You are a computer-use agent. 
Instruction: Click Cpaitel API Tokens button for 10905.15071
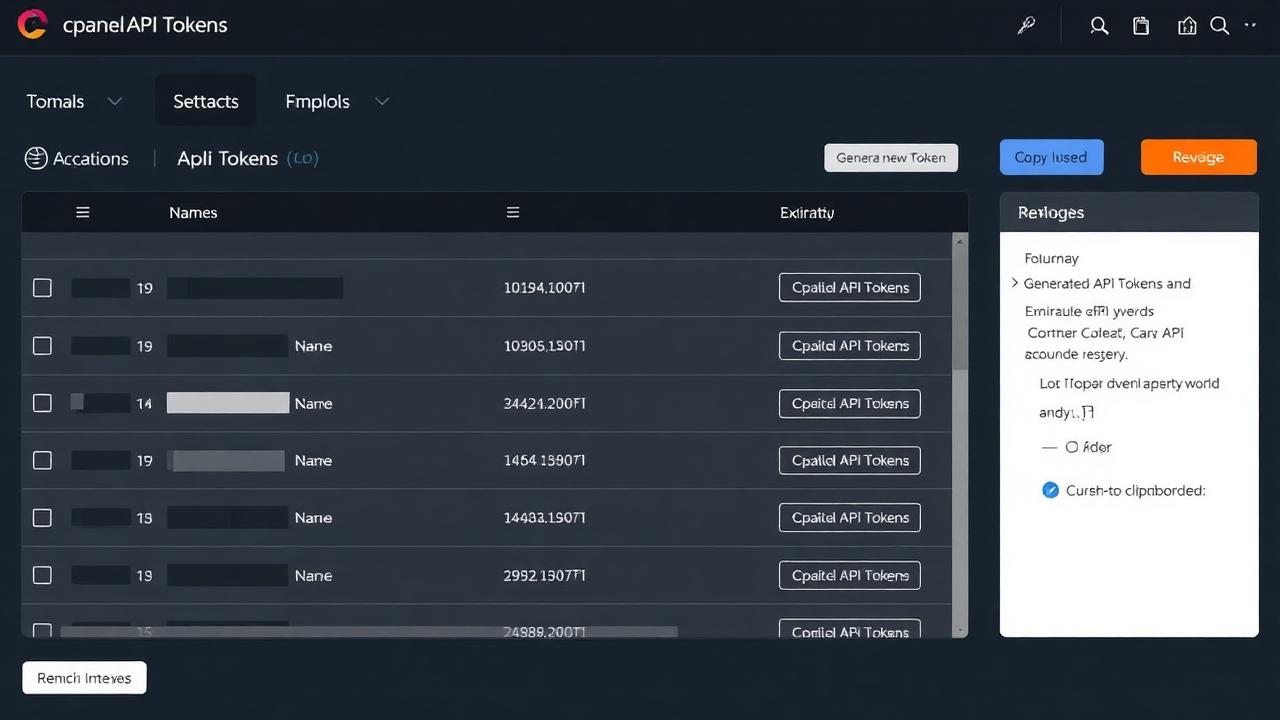click(x=850, y=346)
